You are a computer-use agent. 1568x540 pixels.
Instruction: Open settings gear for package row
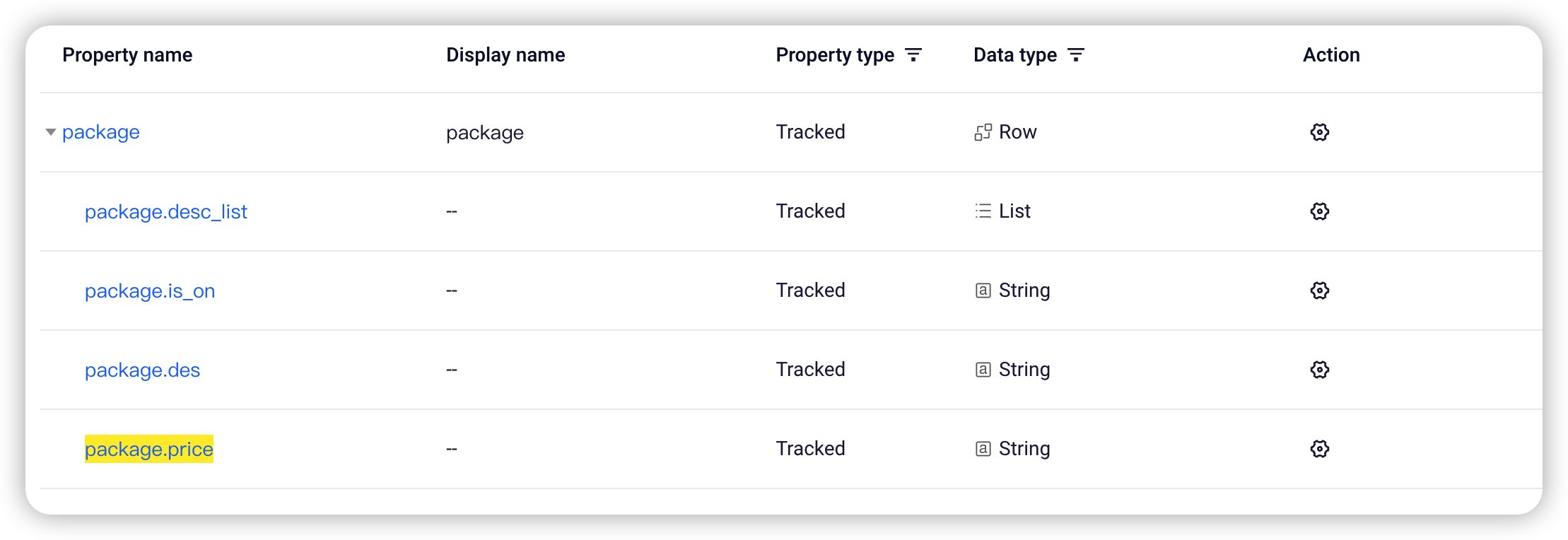coord(1319,132)
